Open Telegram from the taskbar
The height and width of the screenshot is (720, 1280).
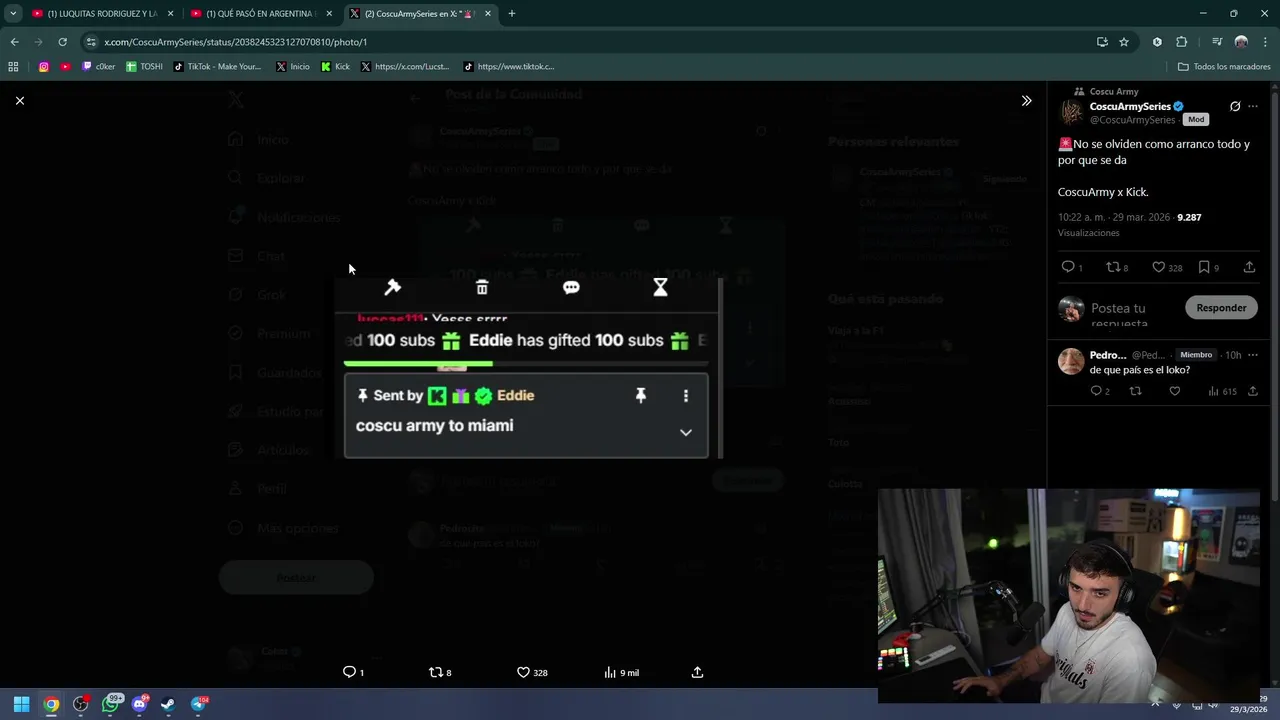198,704
